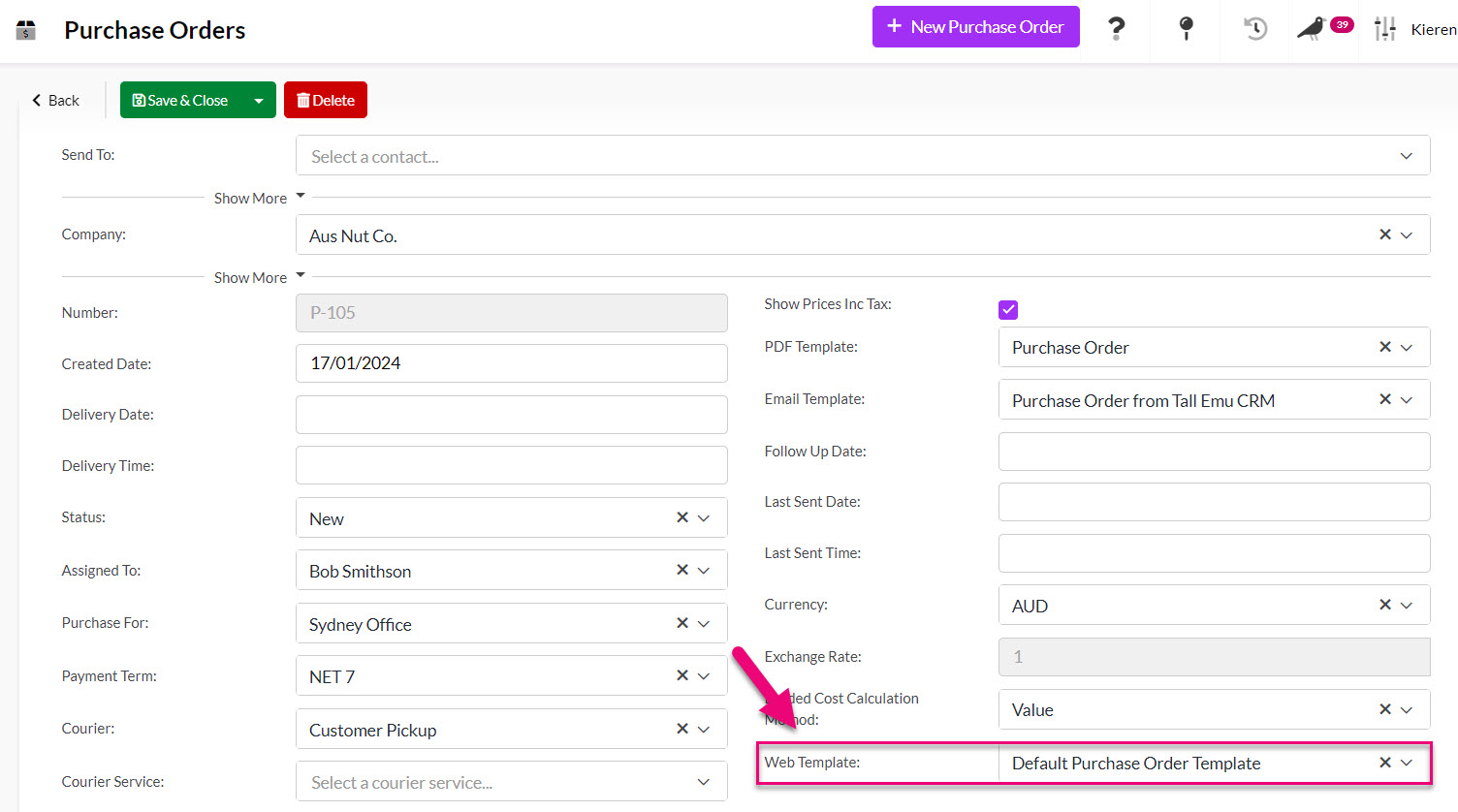
Task: Clear the Assigned To Bob Smithson selection
Action: click(682, 570)
